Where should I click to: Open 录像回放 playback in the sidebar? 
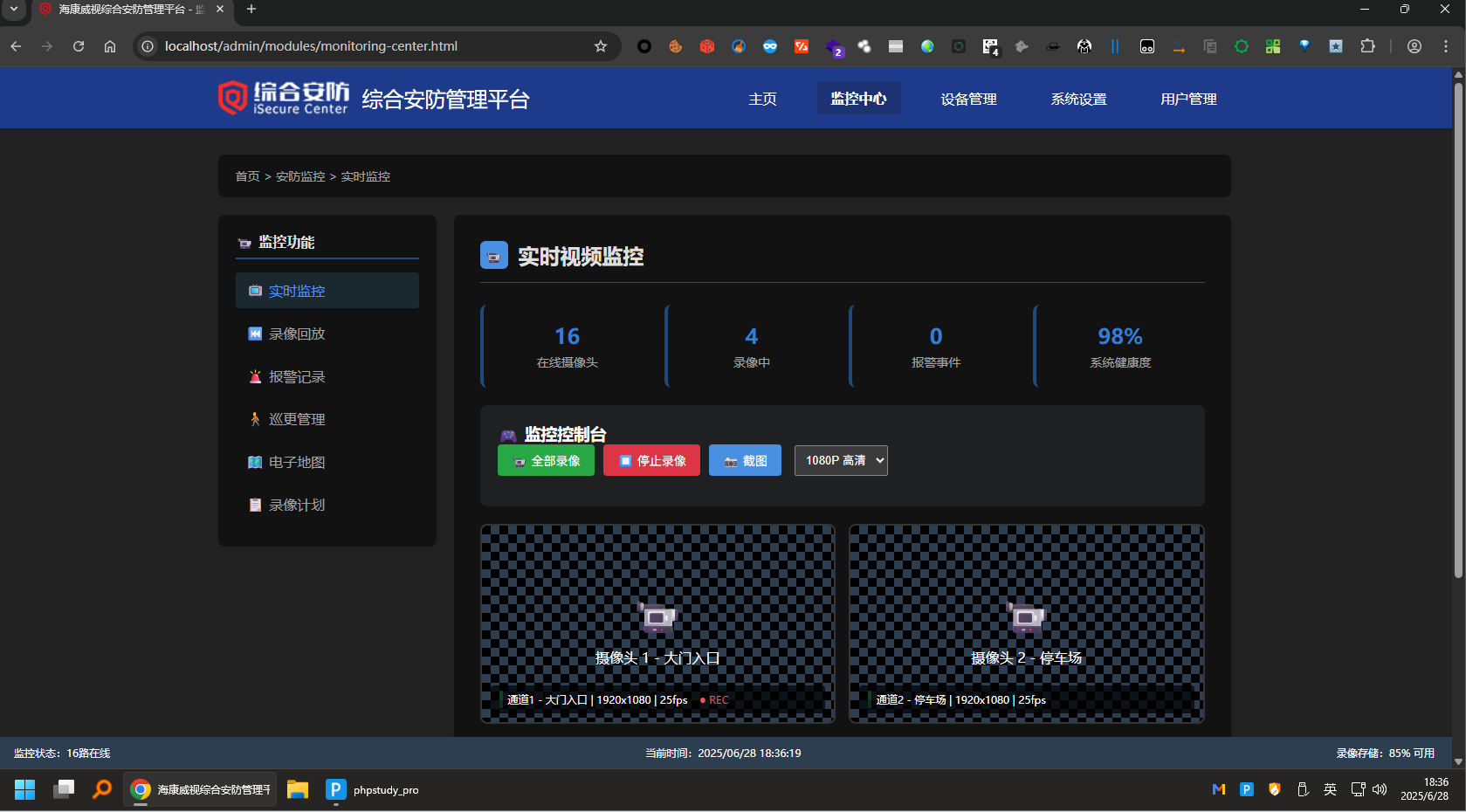(x=296, y=334)
